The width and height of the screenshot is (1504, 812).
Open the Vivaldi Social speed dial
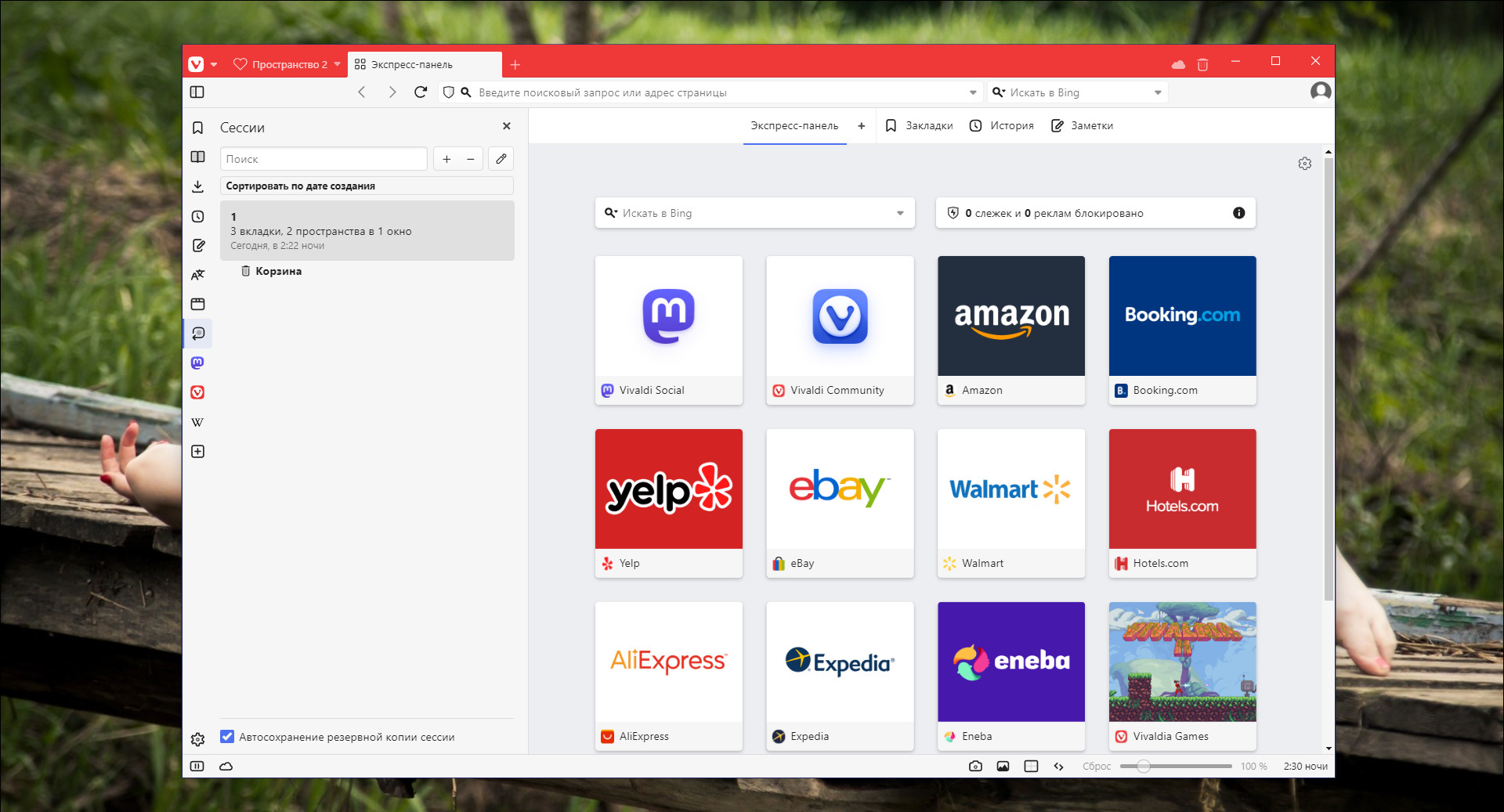pyautogui.click(x=669, y=330)
